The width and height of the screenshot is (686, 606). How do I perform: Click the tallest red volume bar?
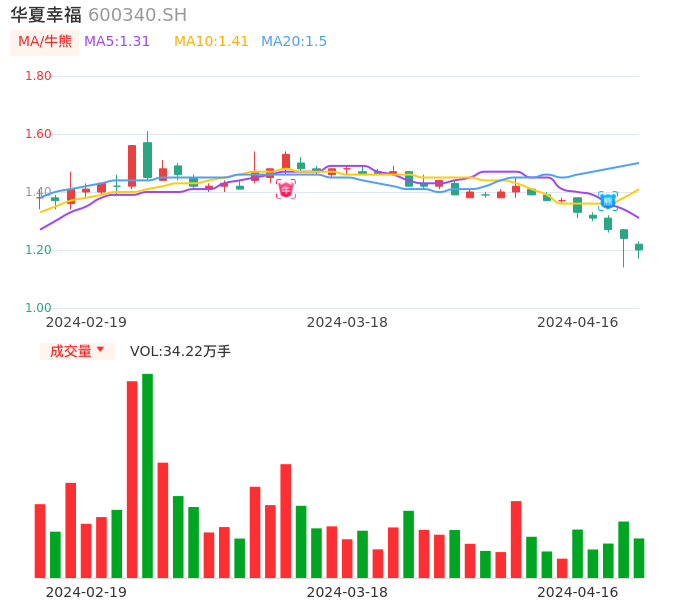pos(132,479)
